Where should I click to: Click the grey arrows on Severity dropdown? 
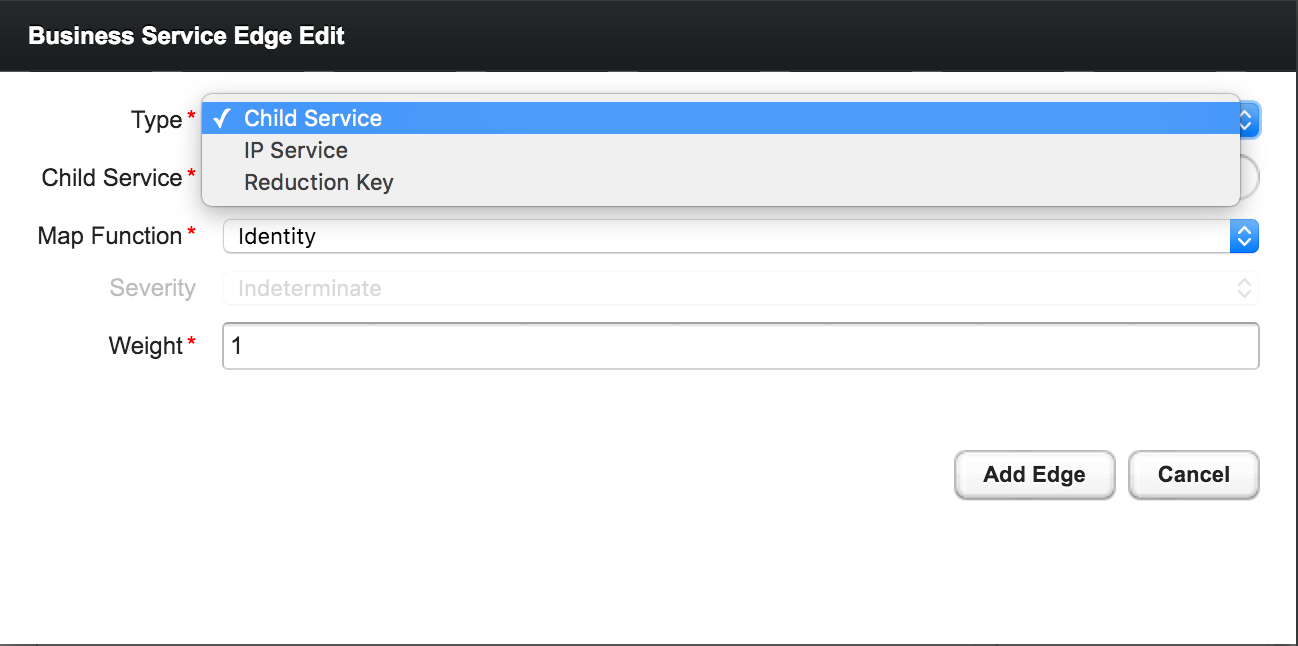click(1244, 288)
